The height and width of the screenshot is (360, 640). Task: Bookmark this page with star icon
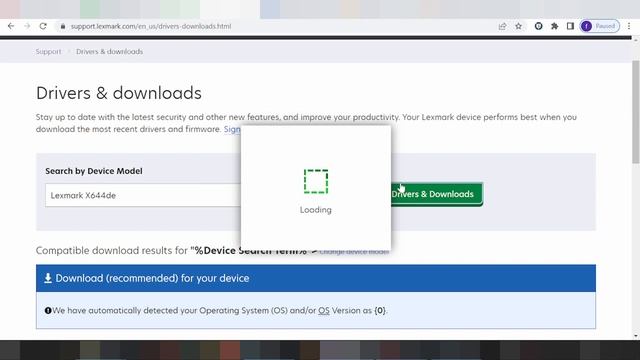point(518,26)
